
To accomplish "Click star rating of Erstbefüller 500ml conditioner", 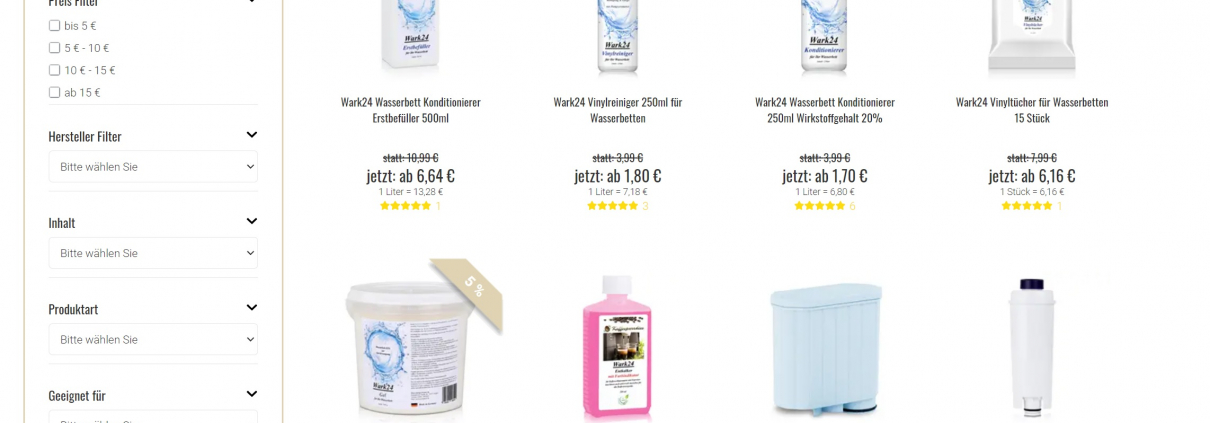I will [x=405, y=206].
